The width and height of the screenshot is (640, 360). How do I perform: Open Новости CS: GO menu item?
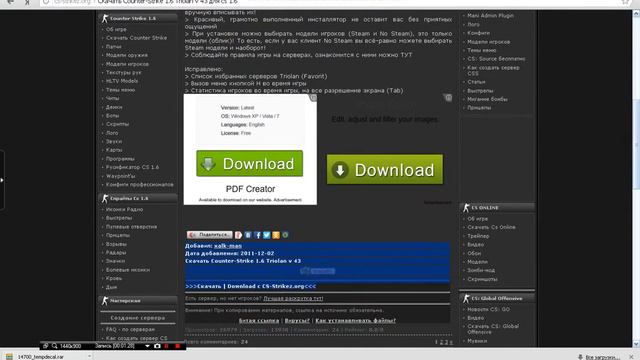(x=488, y=309)
